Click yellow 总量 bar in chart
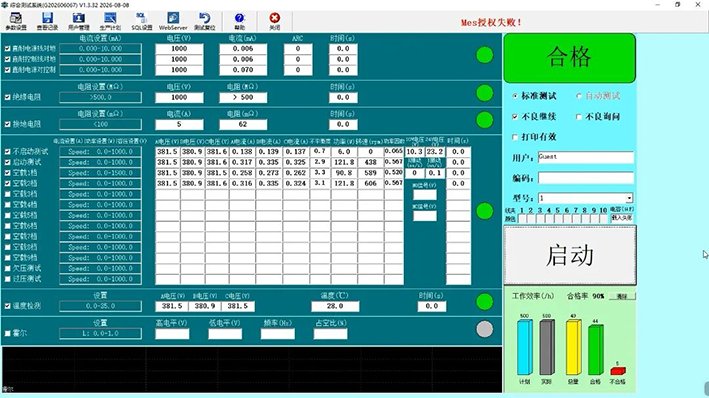 pos(573,347)
